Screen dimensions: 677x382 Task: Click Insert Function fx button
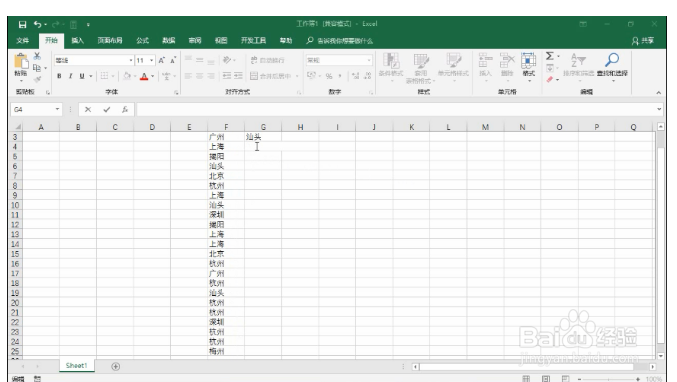(125, 110)
